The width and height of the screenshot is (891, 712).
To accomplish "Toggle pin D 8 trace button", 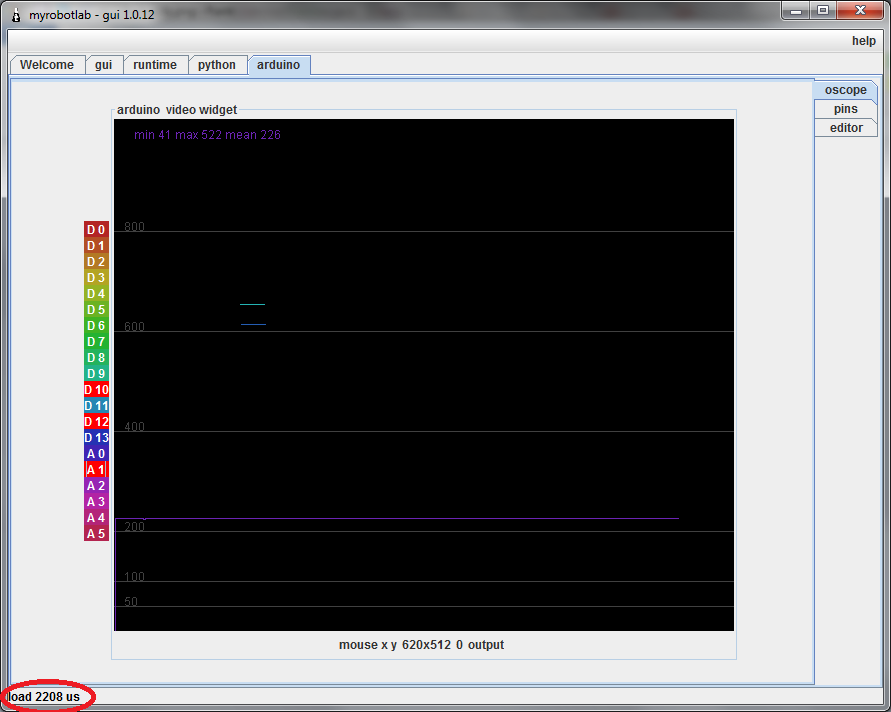I will 96,357.
